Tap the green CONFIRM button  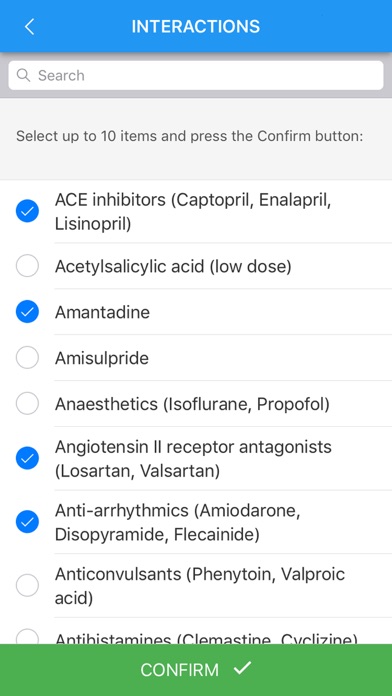(196, 670)
